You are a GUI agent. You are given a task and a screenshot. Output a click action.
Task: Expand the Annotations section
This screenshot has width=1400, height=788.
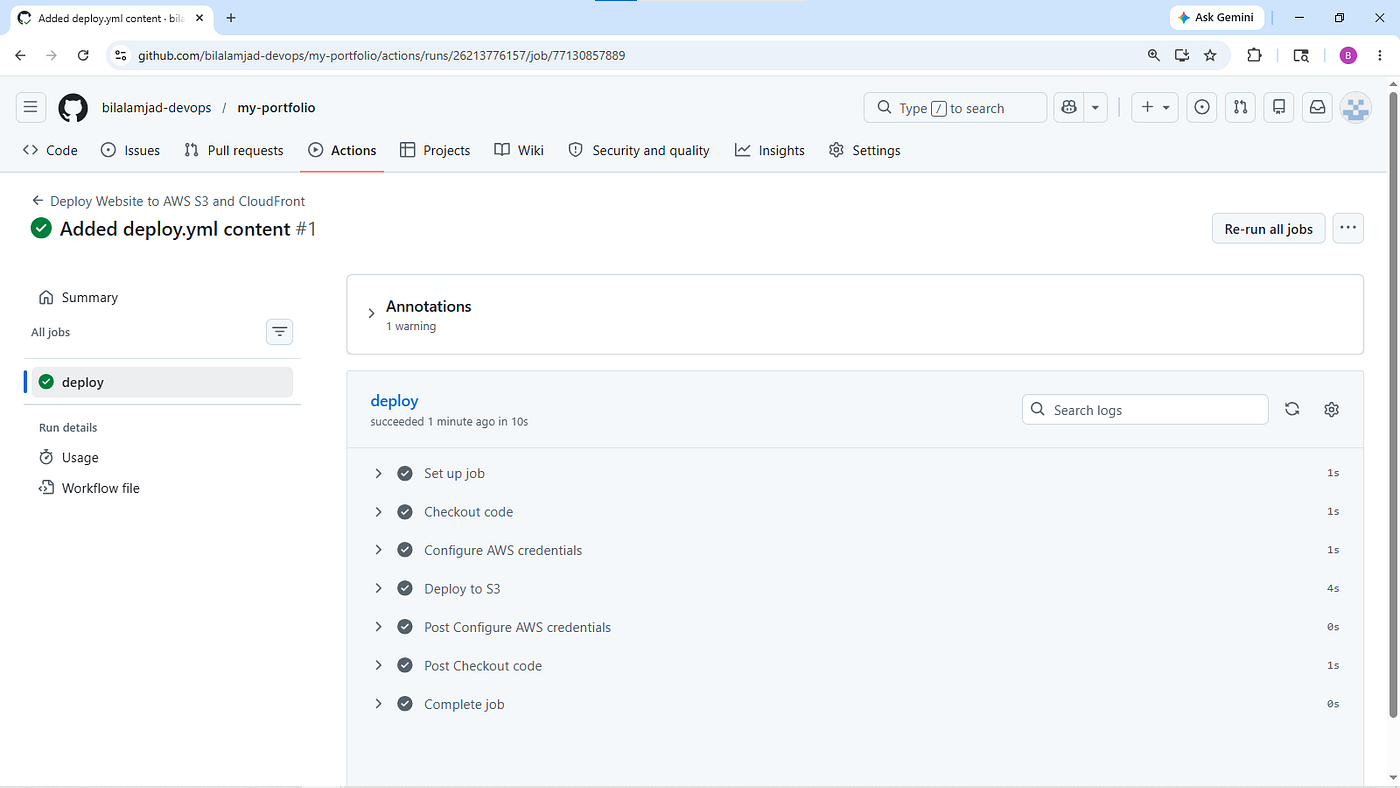pyautogui.click(x=371, y=314)
